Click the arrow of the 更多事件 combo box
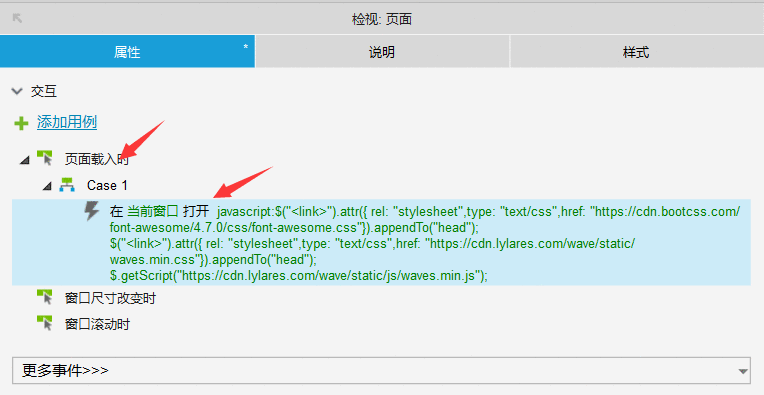The image size is (764, 395). click(x=743, y=371)
